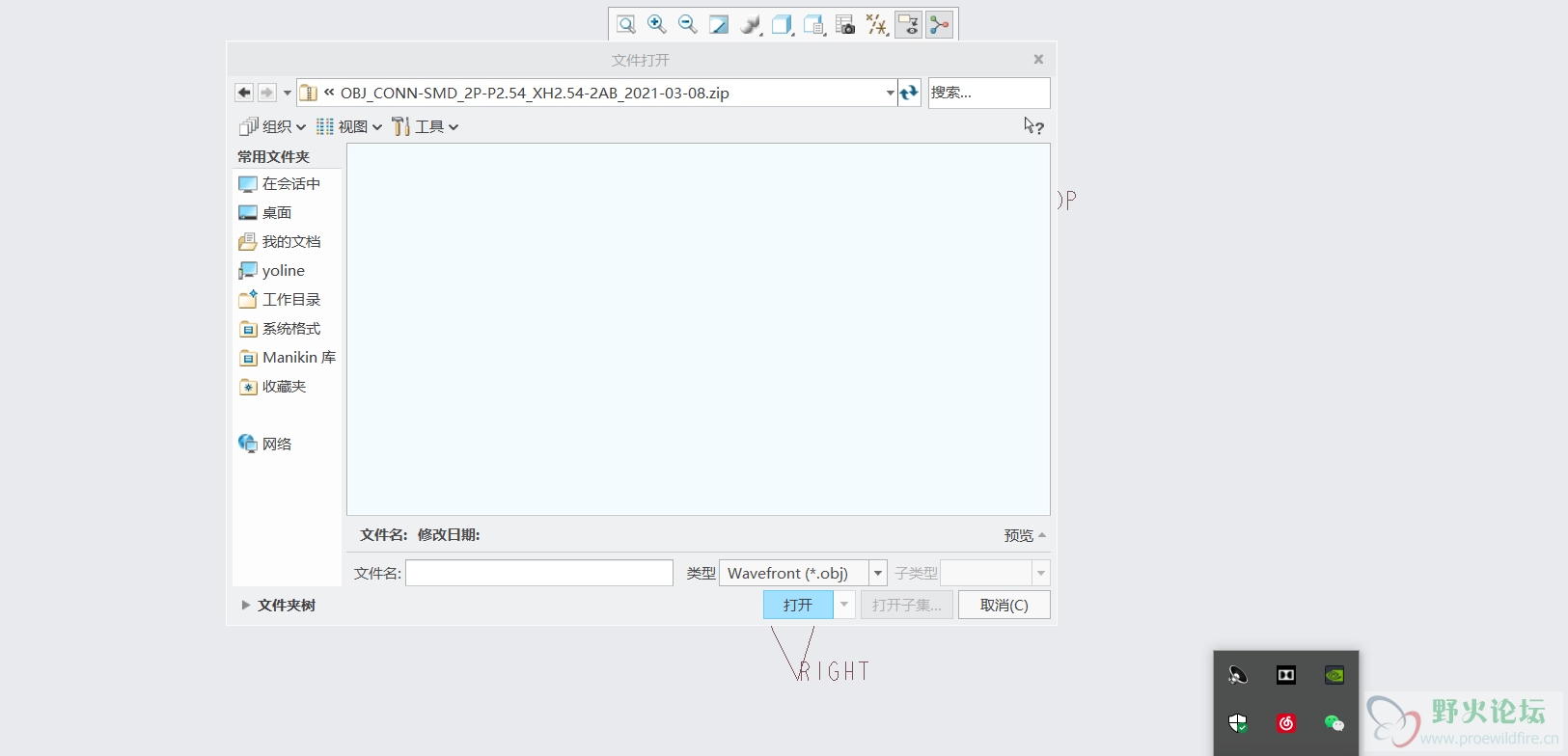Open the view manager cube icon
Screen dimensions: 1568x756
(813, 24)
